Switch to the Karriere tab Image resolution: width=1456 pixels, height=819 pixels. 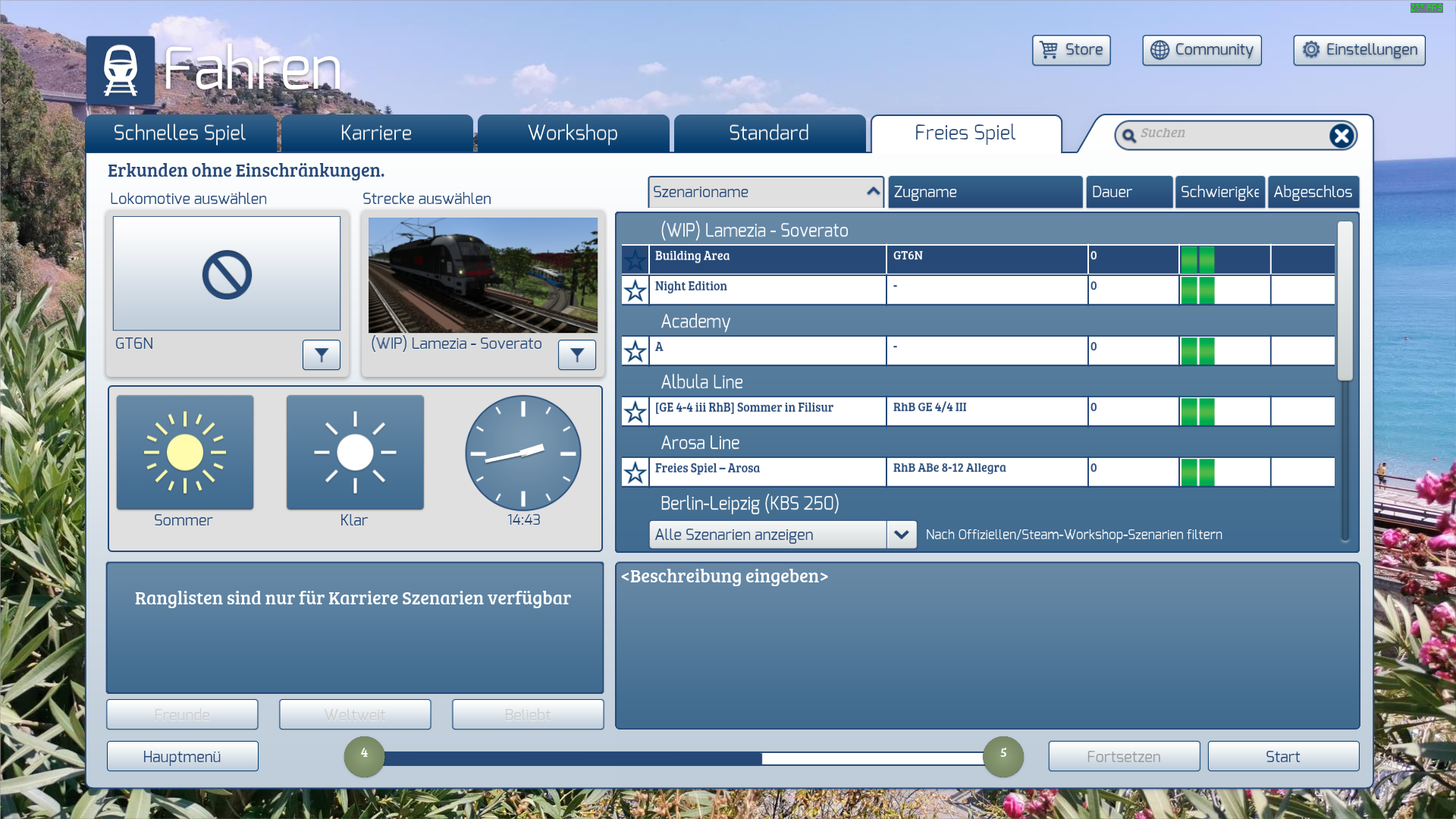[x=376, y=133]
